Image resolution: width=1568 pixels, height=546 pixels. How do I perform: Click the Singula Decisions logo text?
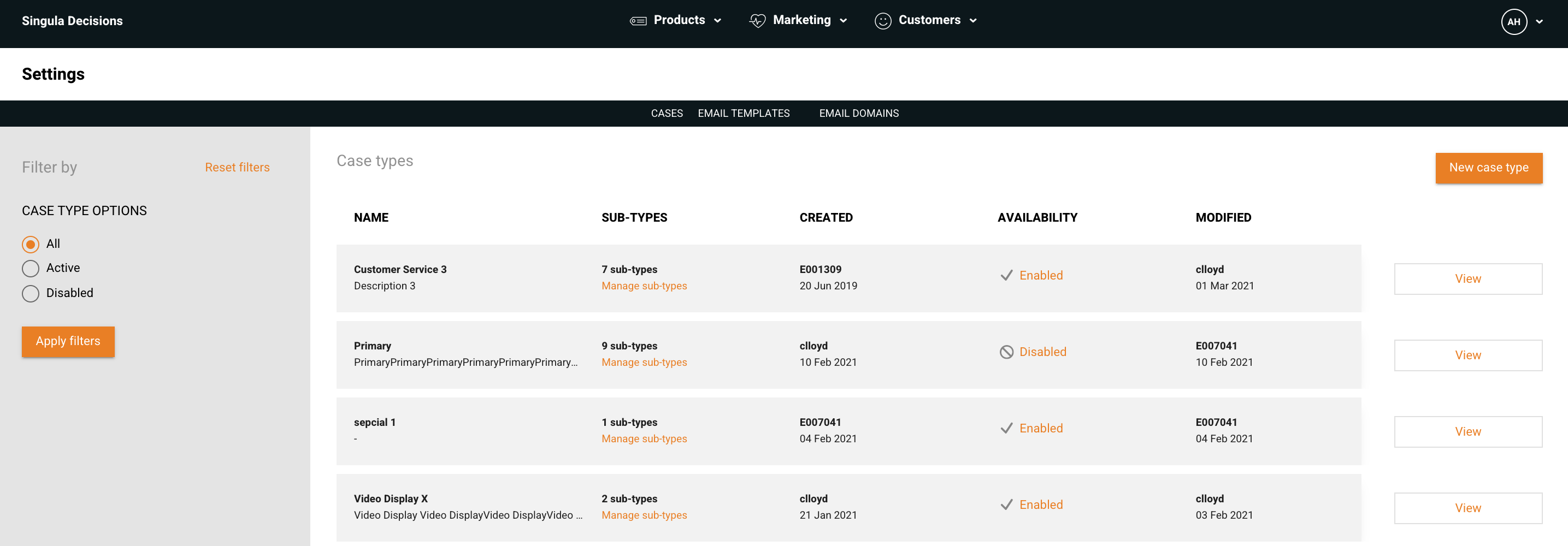[72, 21]
